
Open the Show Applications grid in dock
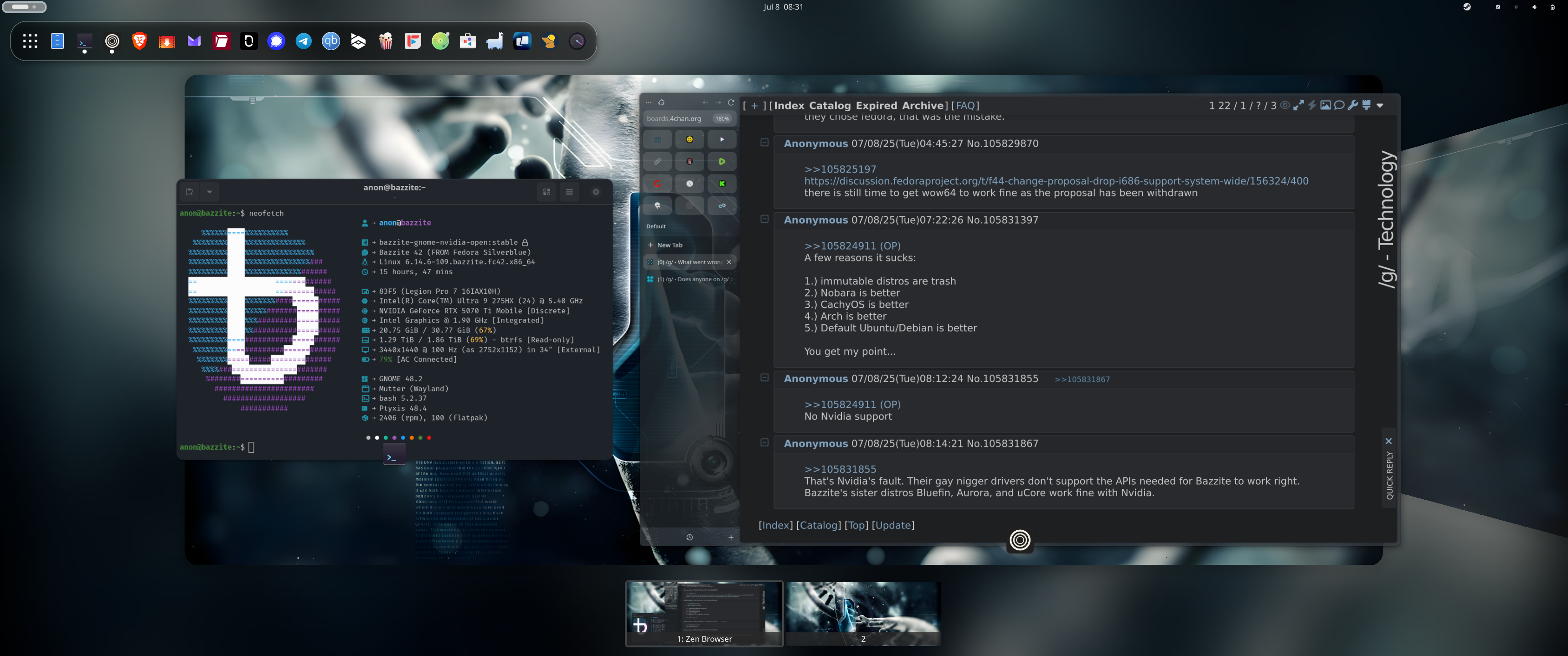[x=30, y=41]
